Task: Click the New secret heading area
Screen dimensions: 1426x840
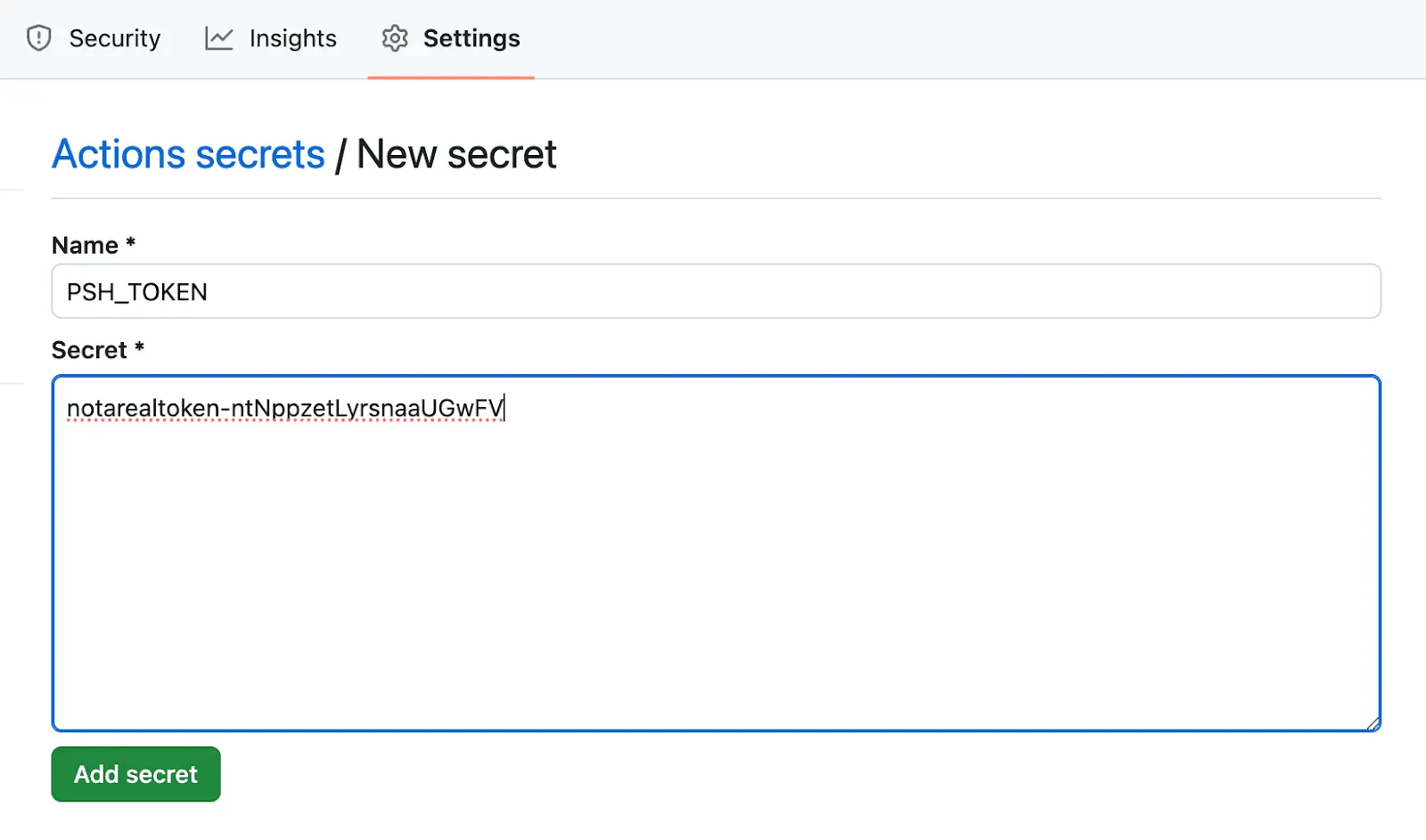Action: [455, 153]
